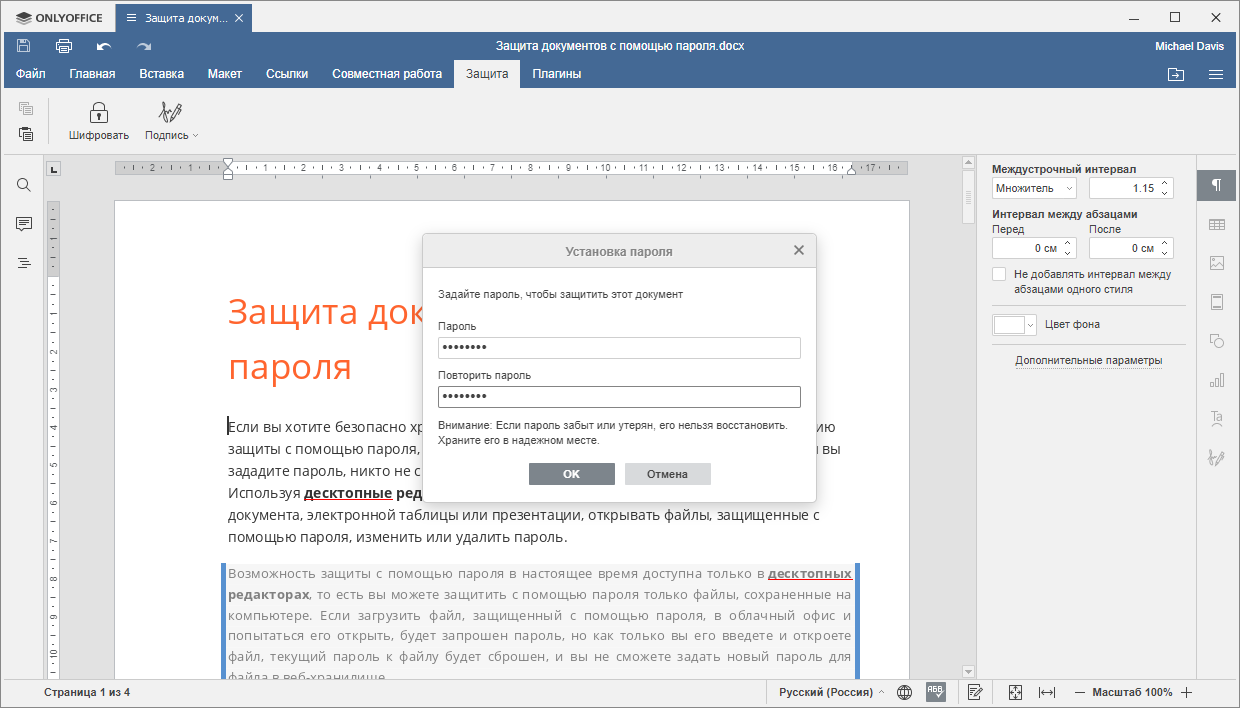Toggle Track changes icon in status bar
1240x708 pixels.
[976, 692]
